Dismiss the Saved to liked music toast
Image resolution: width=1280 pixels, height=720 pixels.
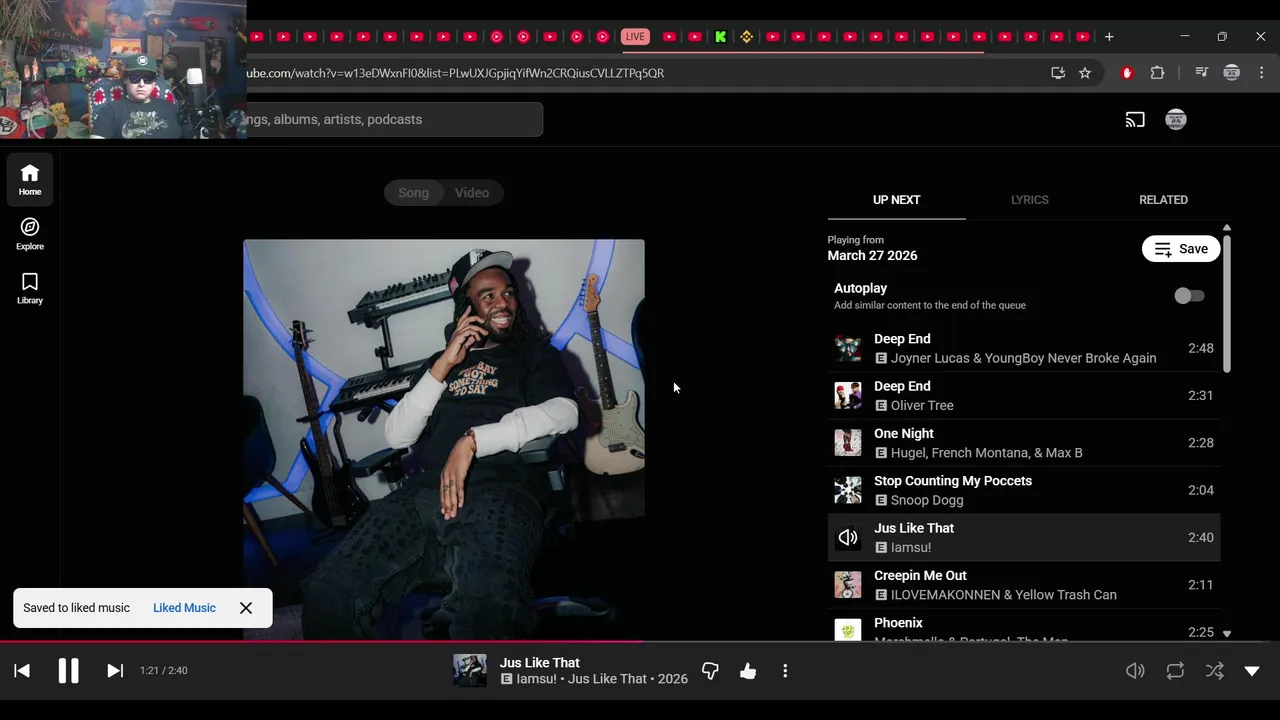[x=246, y=608]
